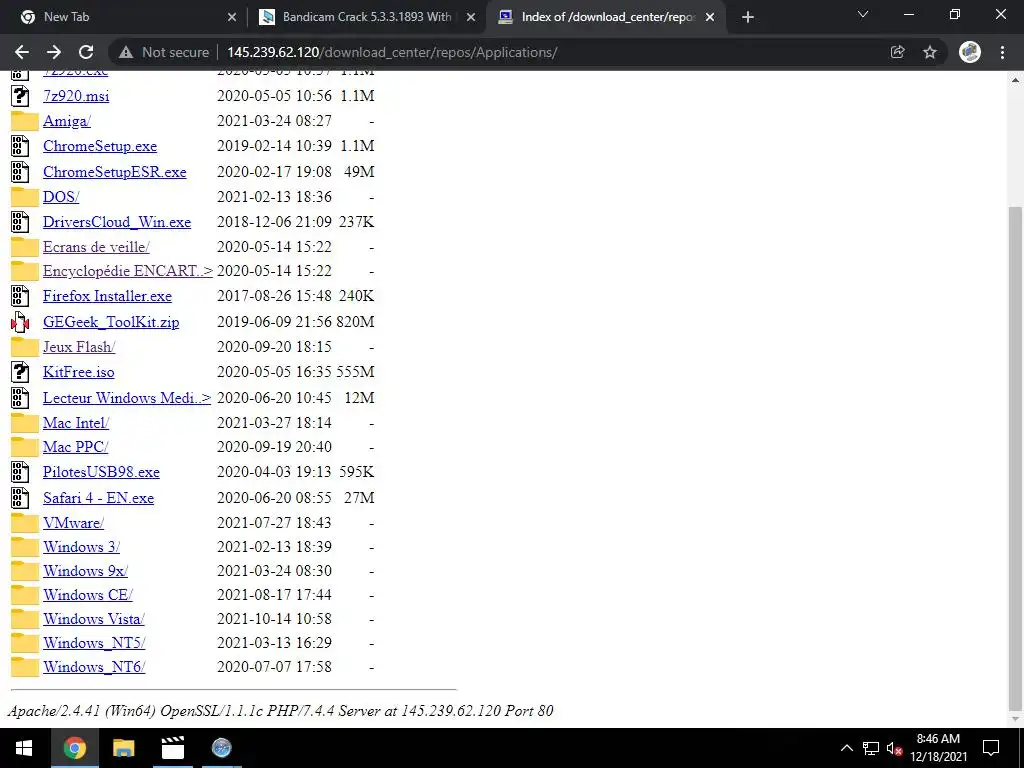This screenshot has height=768, width=1024.
Task: Click the scrollbar up arrow
Action: point(1016,80)
